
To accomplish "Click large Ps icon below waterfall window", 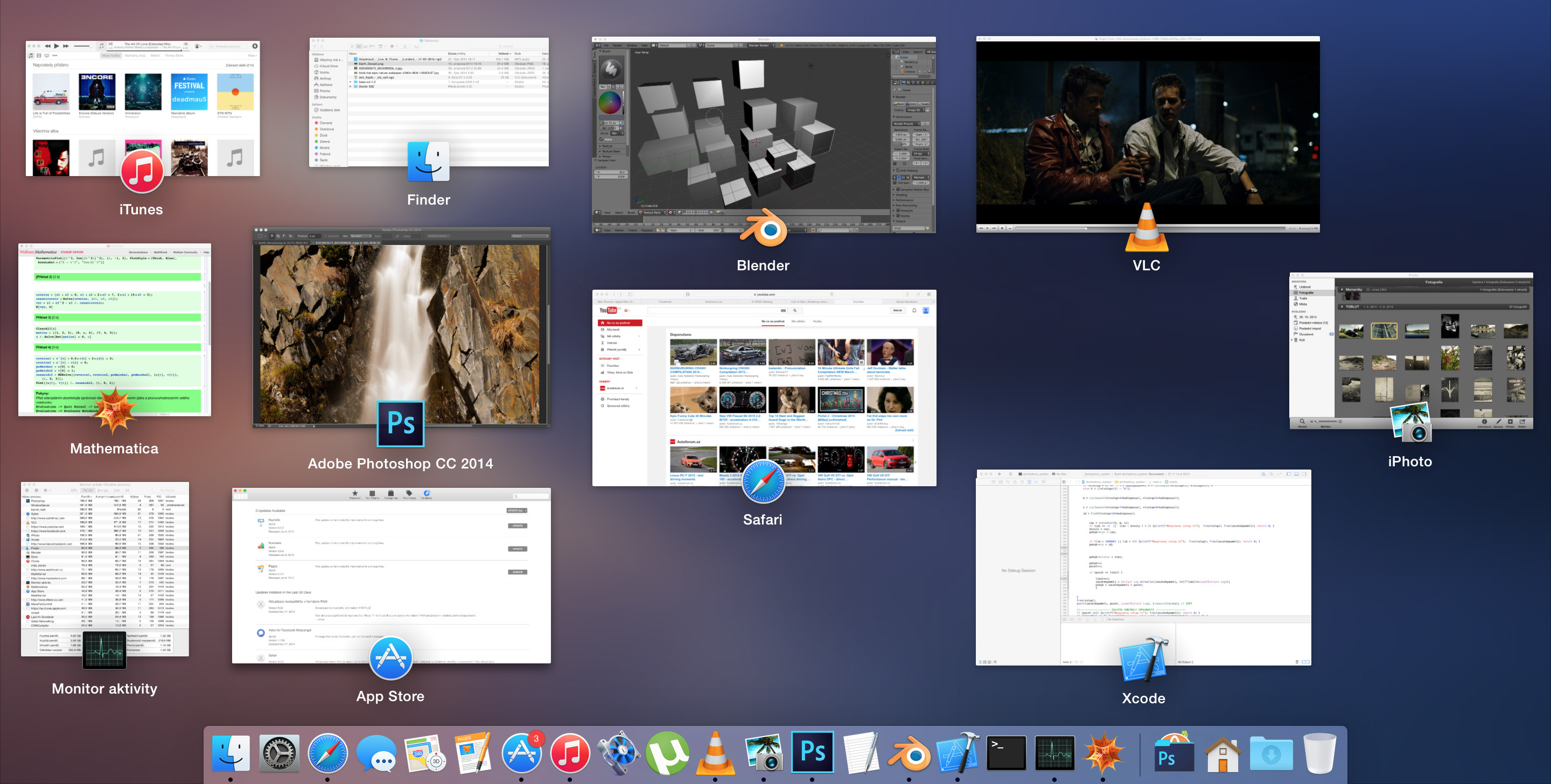I will click(400, 423).
